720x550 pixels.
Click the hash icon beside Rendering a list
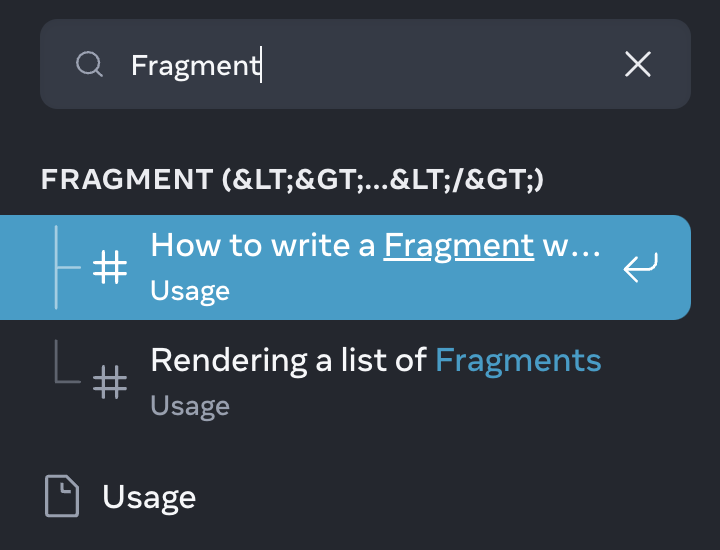pos(110,382)
